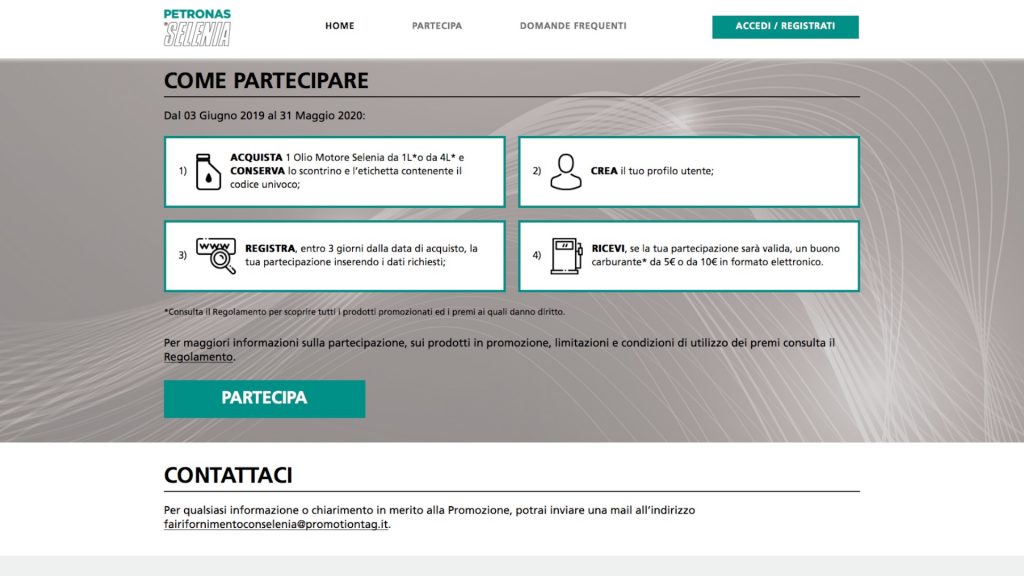Go to the PARTECIPA nav link

coord(437,26)
